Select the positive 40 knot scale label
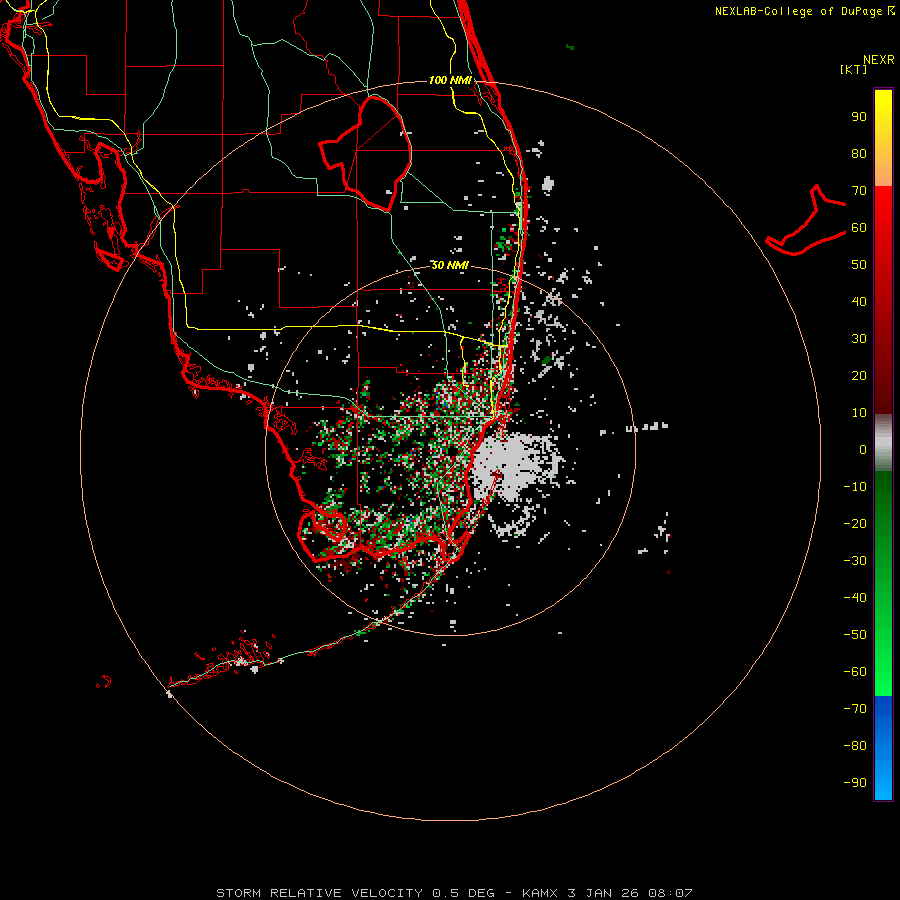Image resolution: width=900 pixels, height=900 pixels. [859, 301]
